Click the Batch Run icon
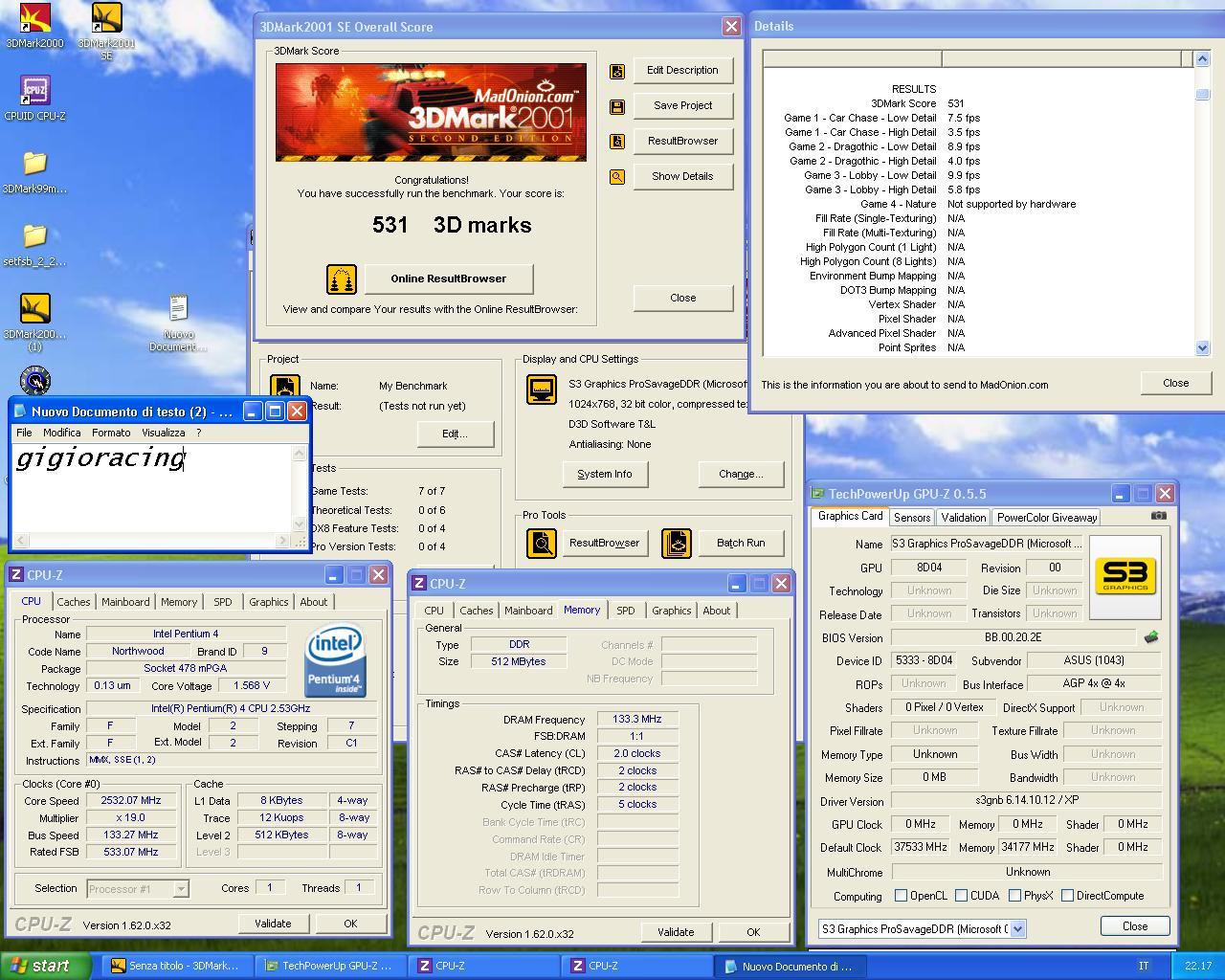 click(x=677, y=544)
